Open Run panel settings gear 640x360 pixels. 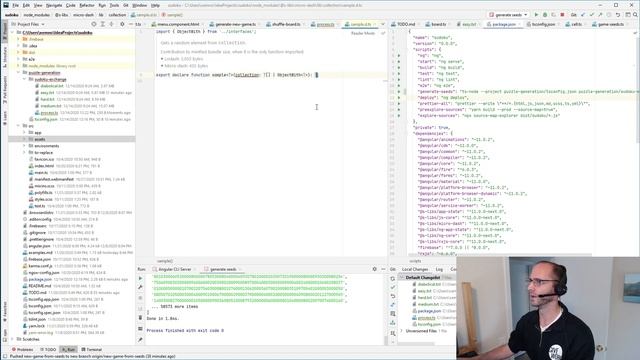pyautogui.click(x=375, y=269)
